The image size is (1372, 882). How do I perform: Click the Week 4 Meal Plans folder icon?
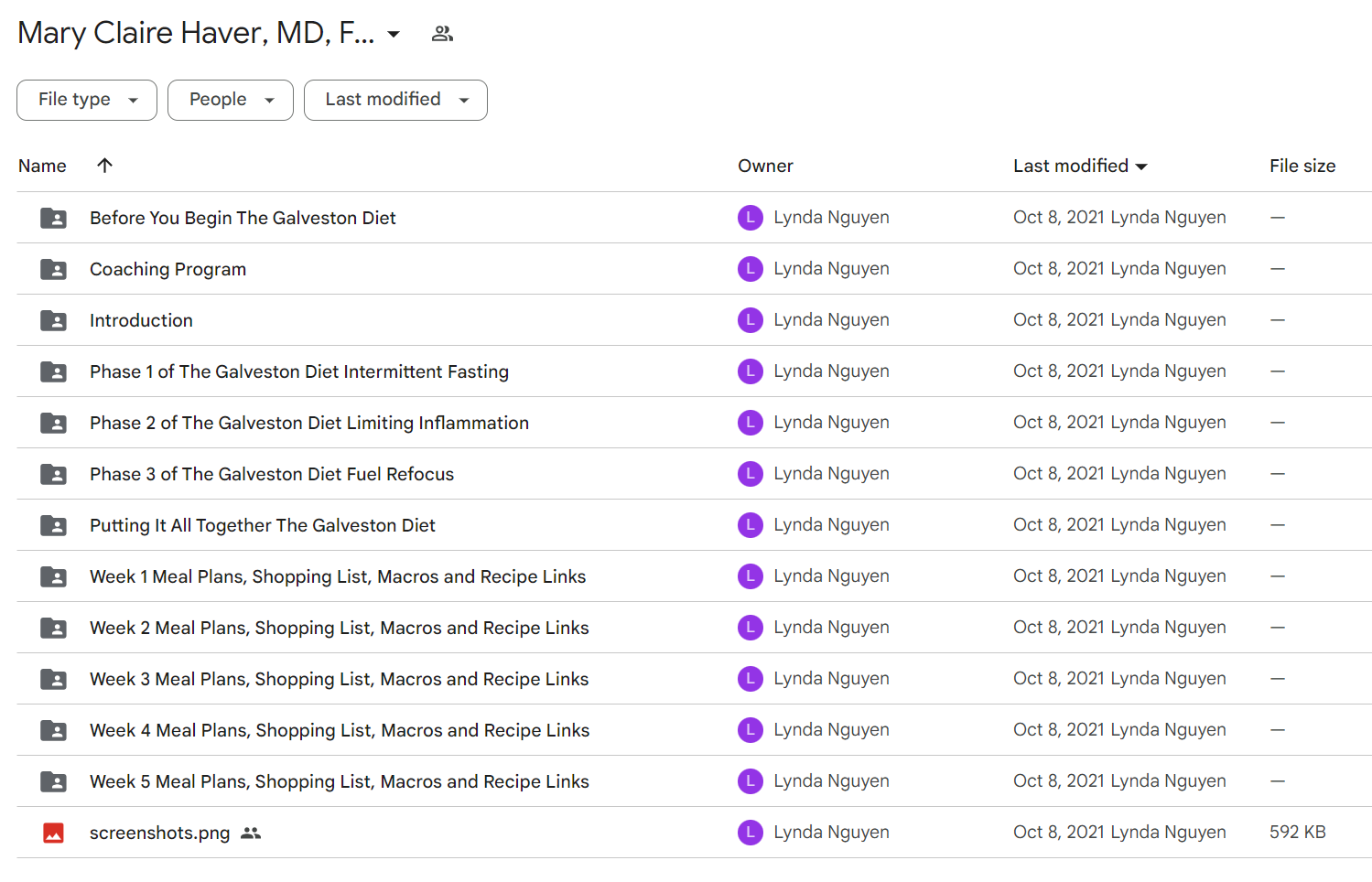coord(53,730)
